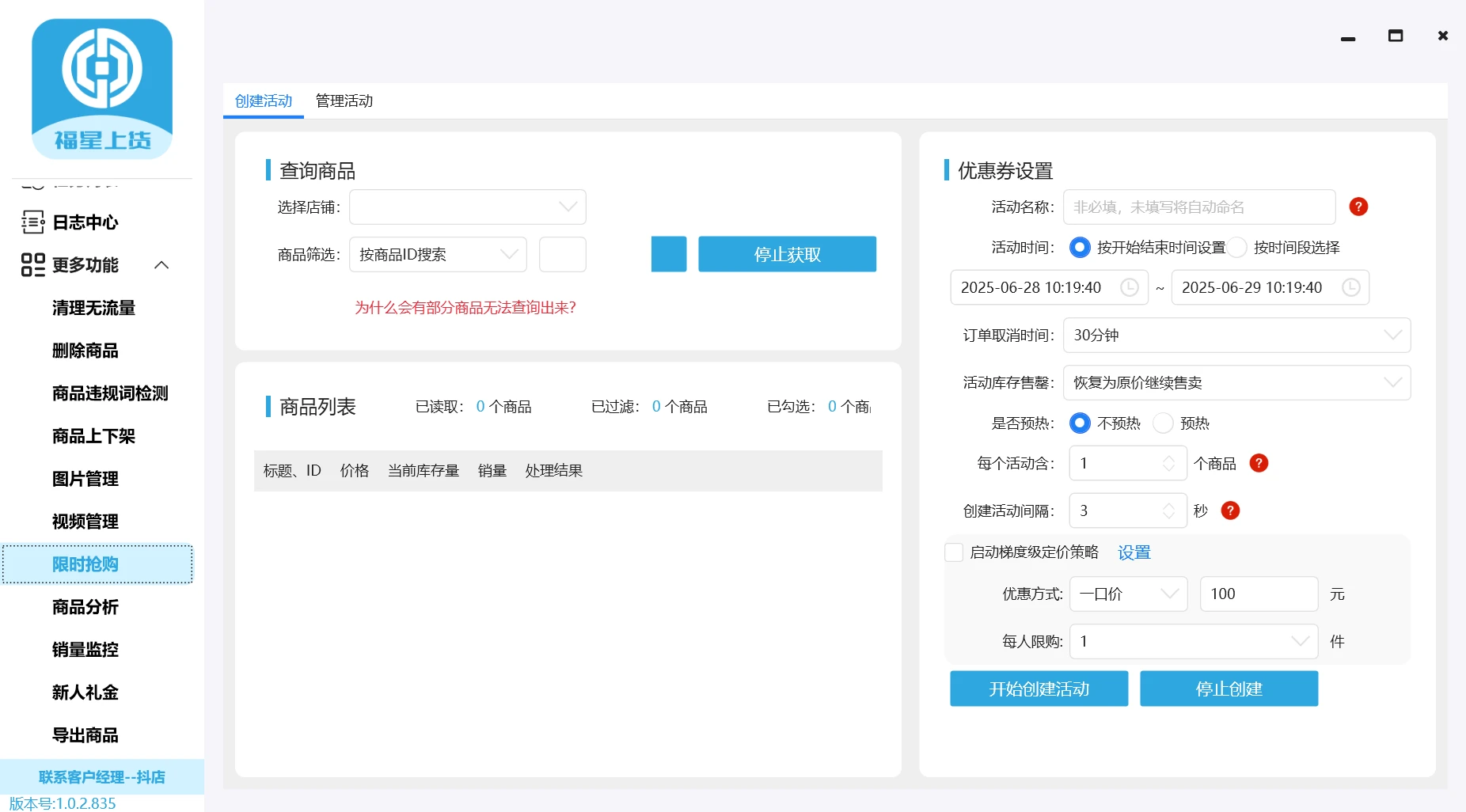
Task: Enable 启动梯度级定价策略 checkbox
Action: pos(954,552)
